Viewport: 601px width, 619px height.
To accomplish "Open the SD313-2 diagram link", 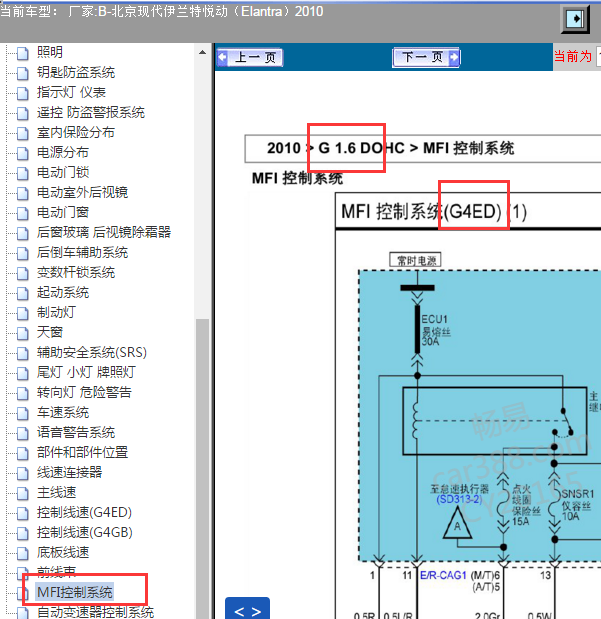I will [x=459, y=500].
